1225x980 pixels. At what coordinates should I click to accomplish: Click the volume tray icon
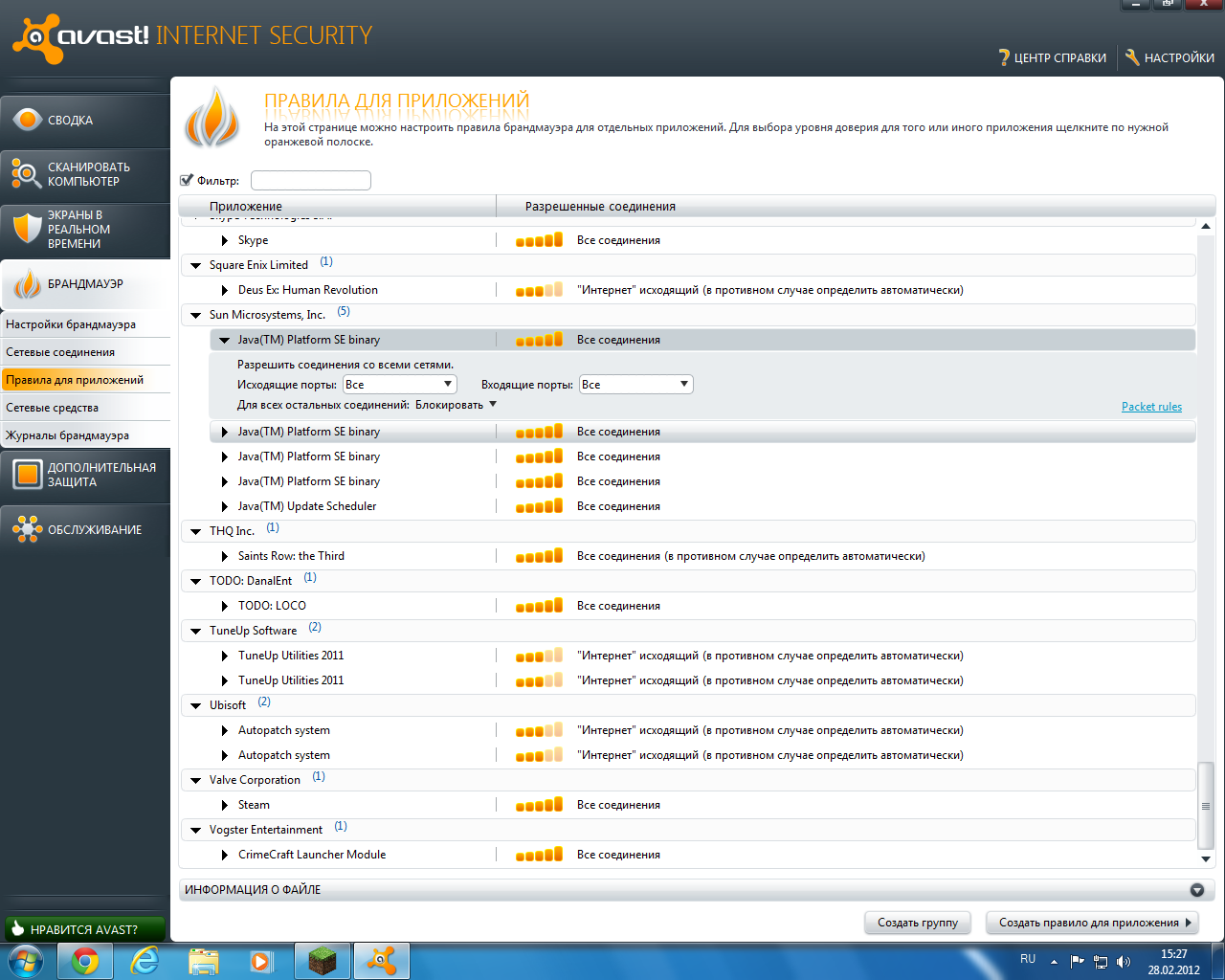click(x=1124, y=962)
